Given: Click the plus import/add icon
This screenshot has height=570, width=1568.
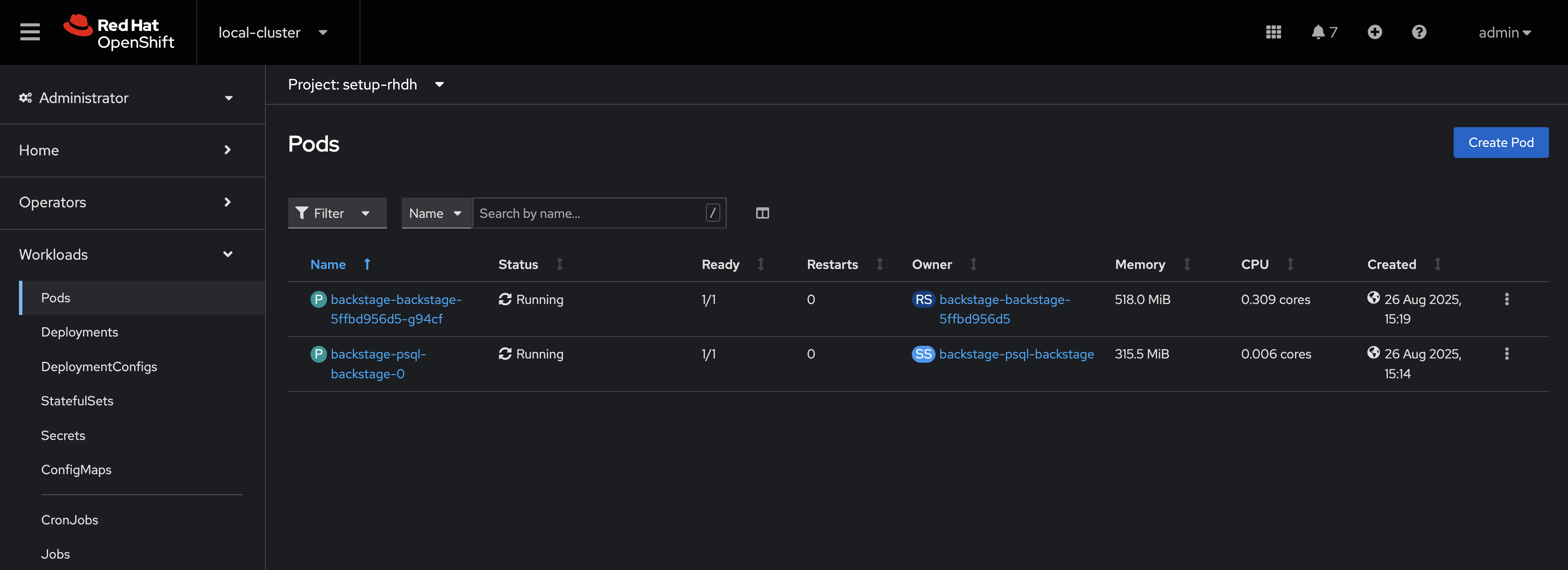Looking at the screenshot, I should tap(1374, 32).
